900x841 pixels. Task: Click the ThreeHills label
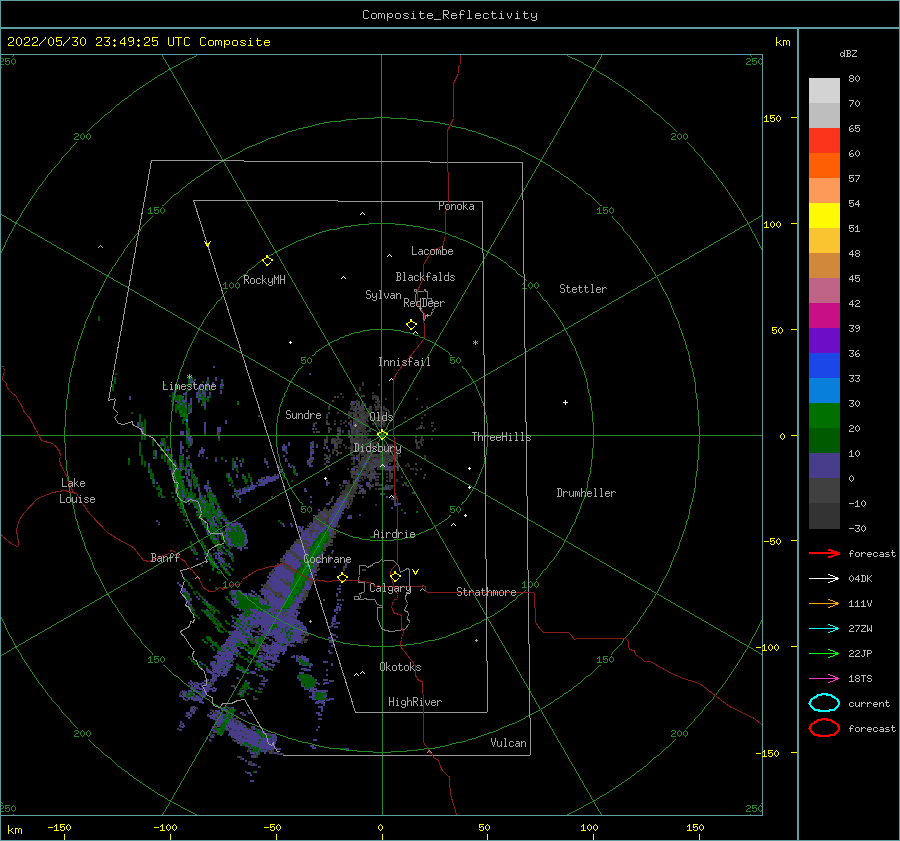pos(501,437)
